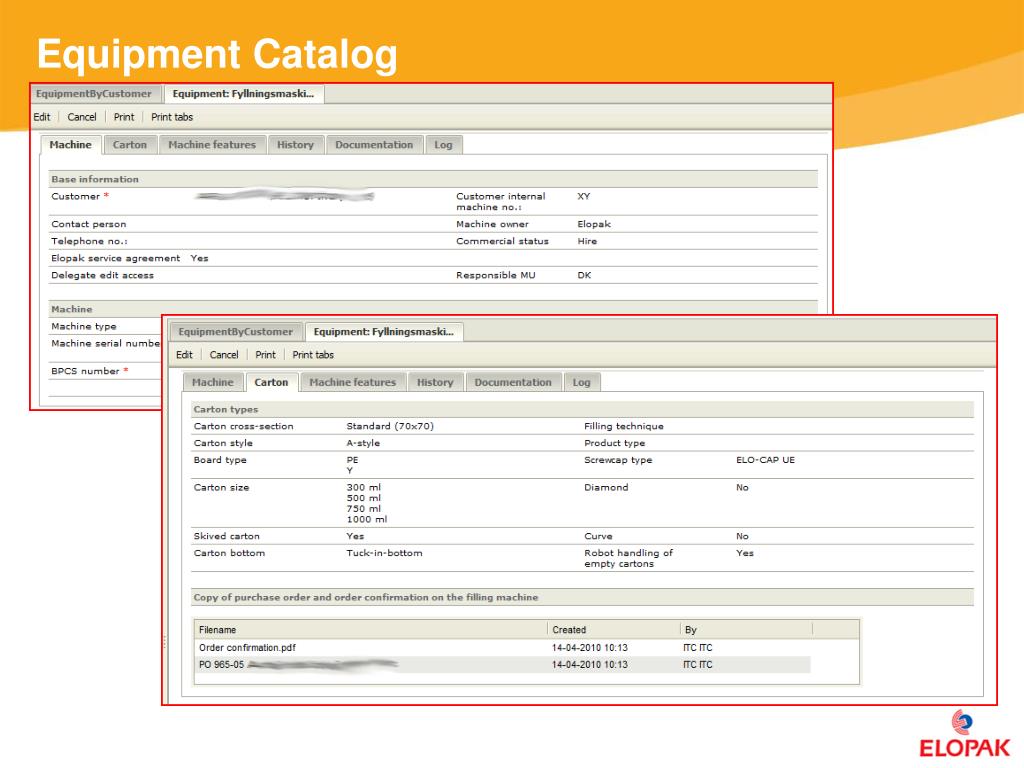The width and height of the screenshot is (1024, 768).
Task: Click Curve value No
Action: point(743,536)
